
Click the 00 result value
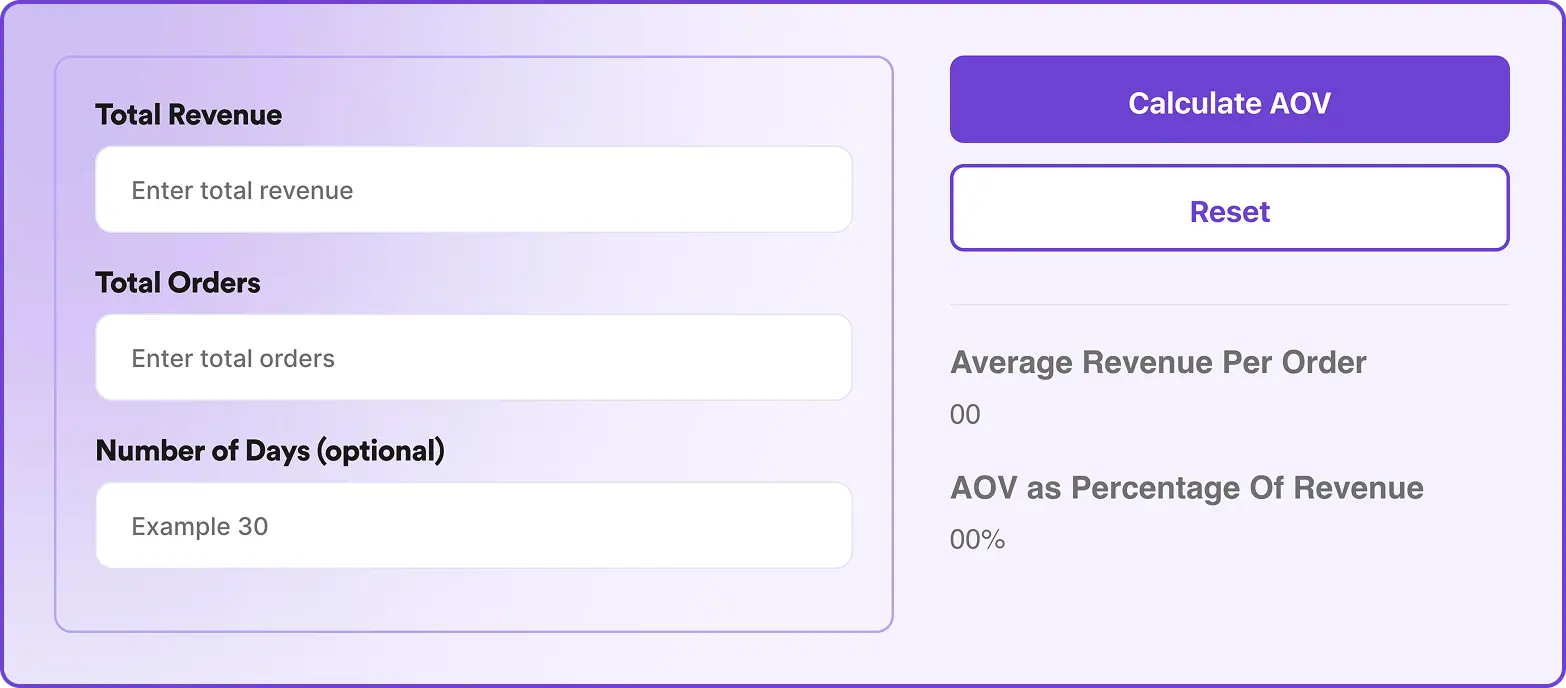965,414
